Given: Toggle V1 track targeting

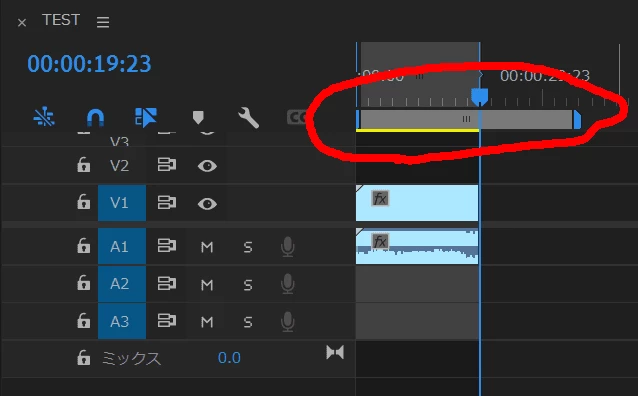Looking at the screenshot, I should (x=122, y=203).
